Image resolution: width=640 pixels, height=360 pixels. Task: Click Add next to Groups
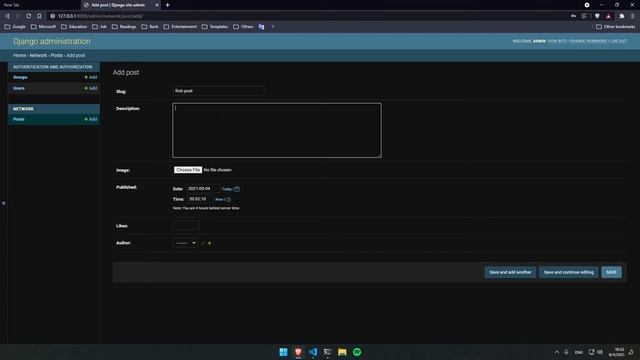(x=91, y=77)
